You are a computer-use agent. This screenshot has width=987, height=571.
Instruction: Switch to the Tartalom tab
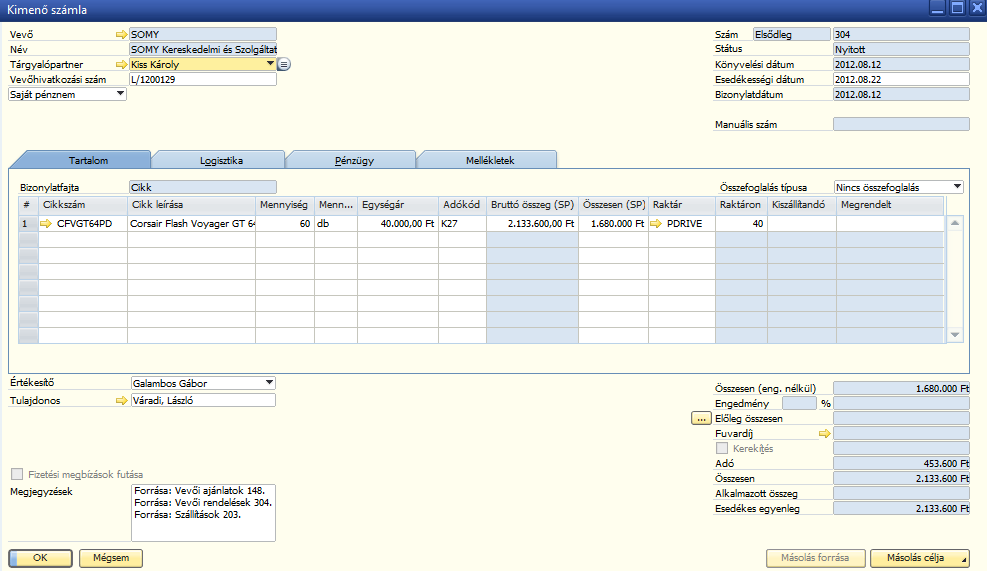point(88,161)
